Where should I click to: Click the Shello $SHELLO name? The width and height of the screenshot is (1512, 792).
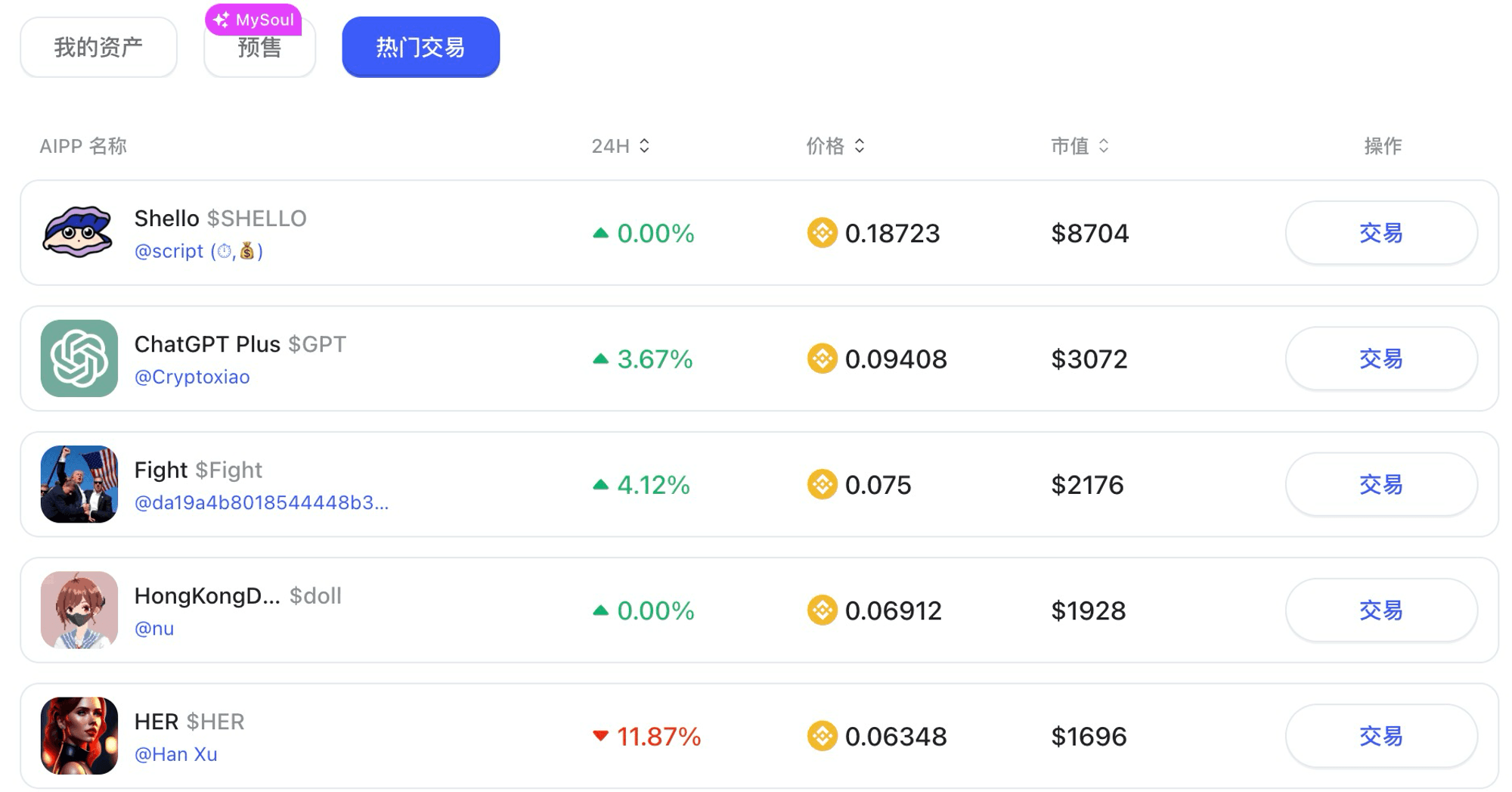point(220,219)
